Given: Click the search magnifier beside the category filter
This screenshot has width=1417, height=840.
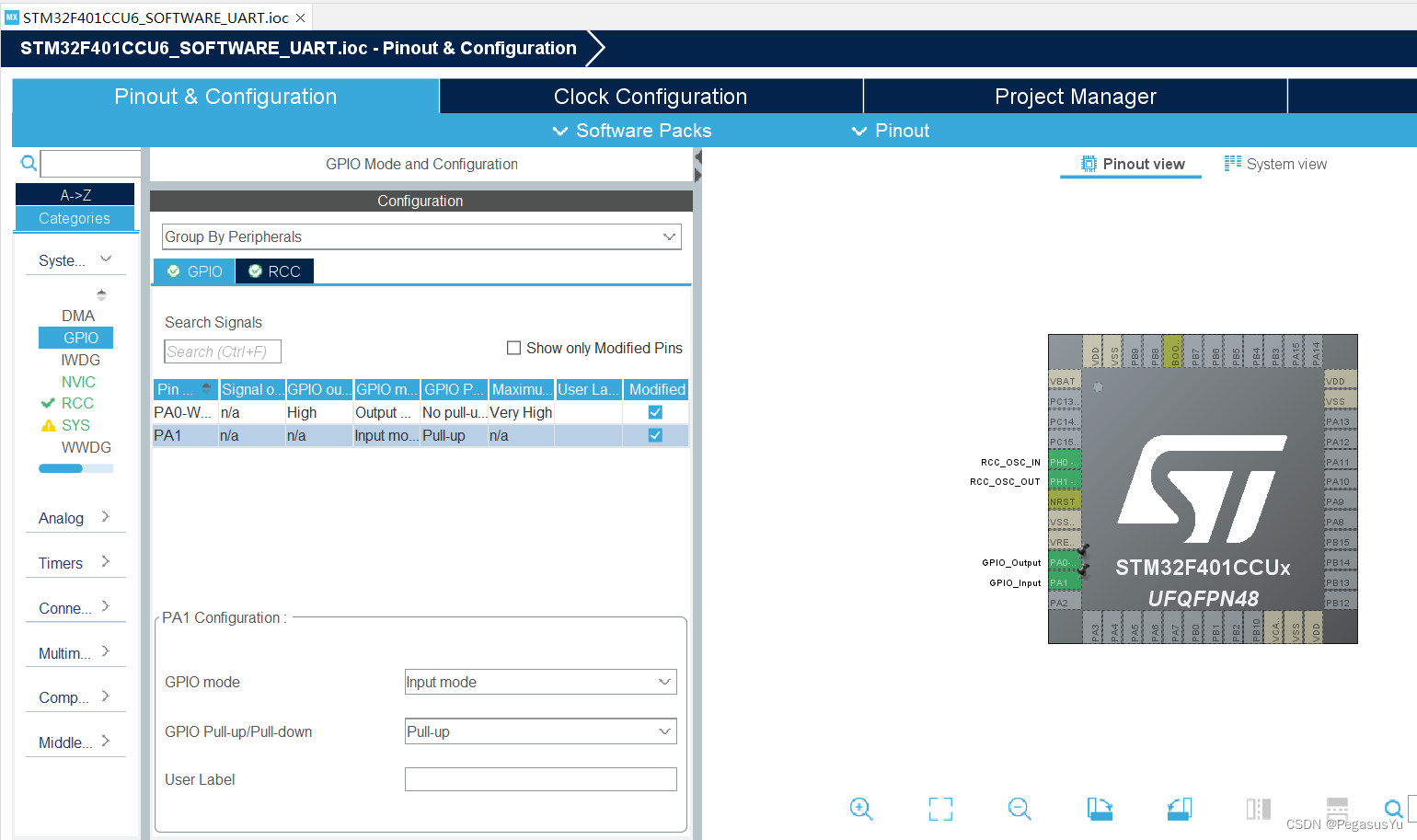Looking at the screenshot, I should click(29, 163).
